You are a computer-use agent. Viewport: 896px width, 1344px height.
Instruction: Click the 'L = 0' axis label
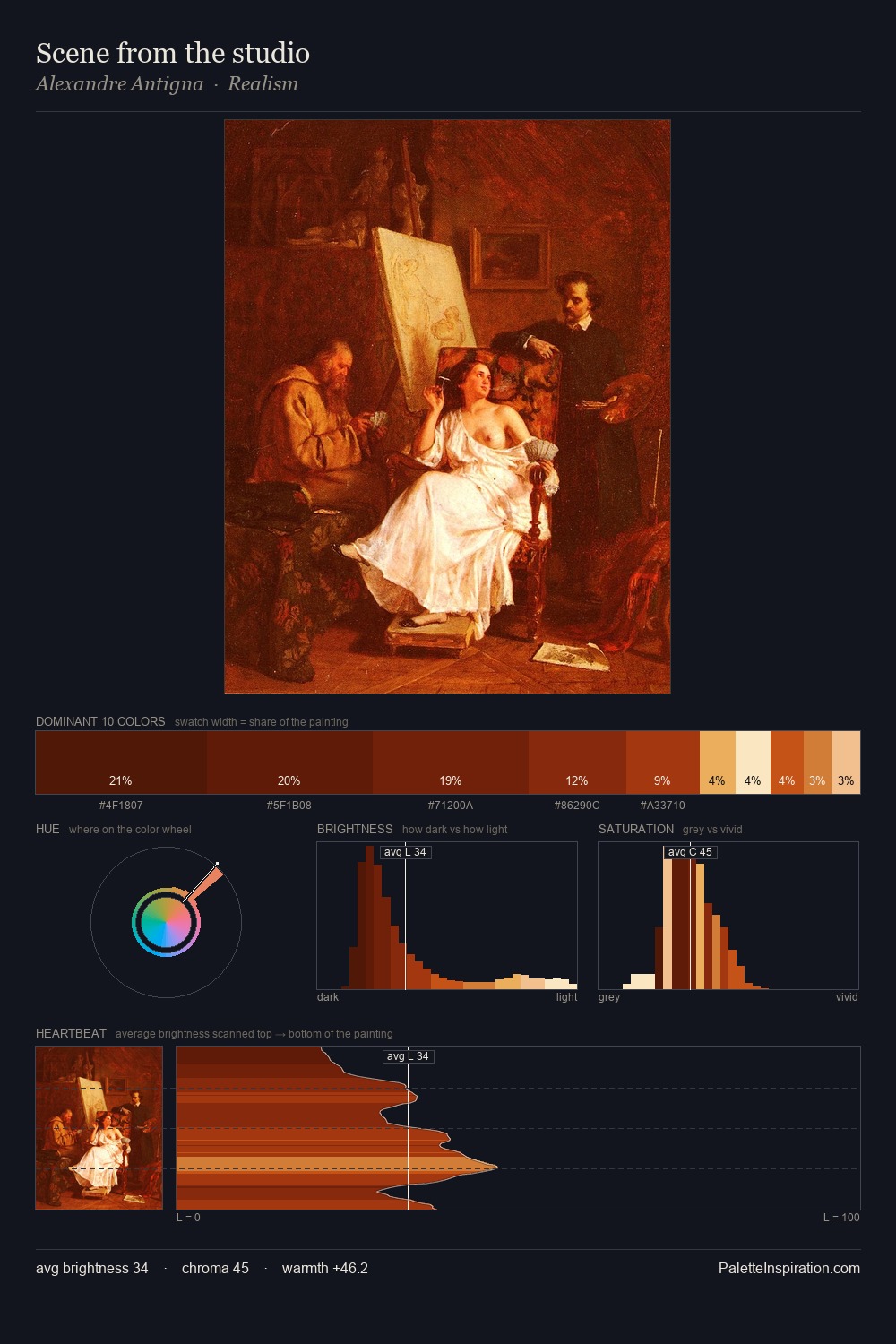click(x=188, y=1218)
